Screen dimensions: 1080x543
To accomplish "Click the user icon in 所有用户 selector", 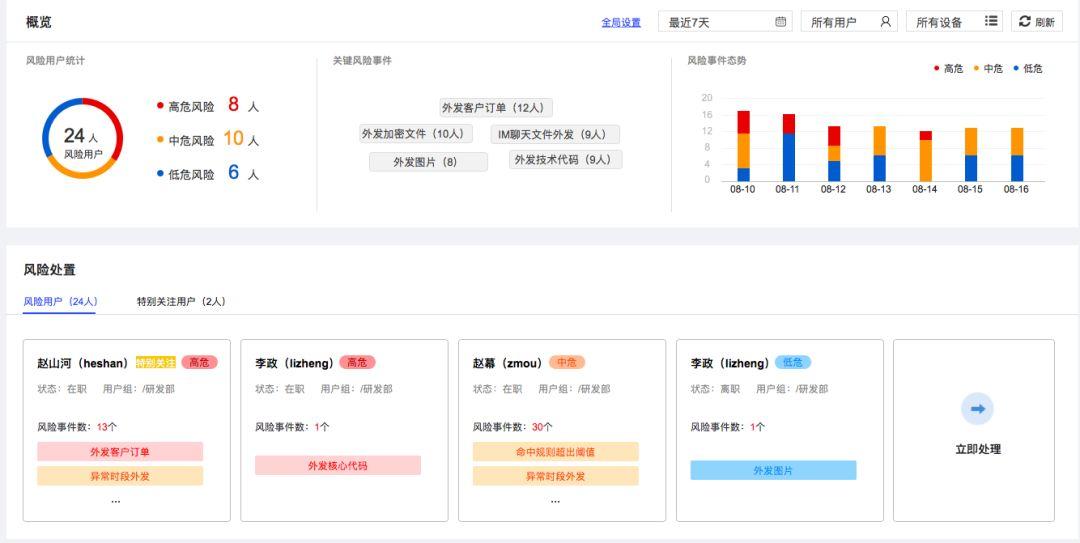I will [x=885, y=22].
